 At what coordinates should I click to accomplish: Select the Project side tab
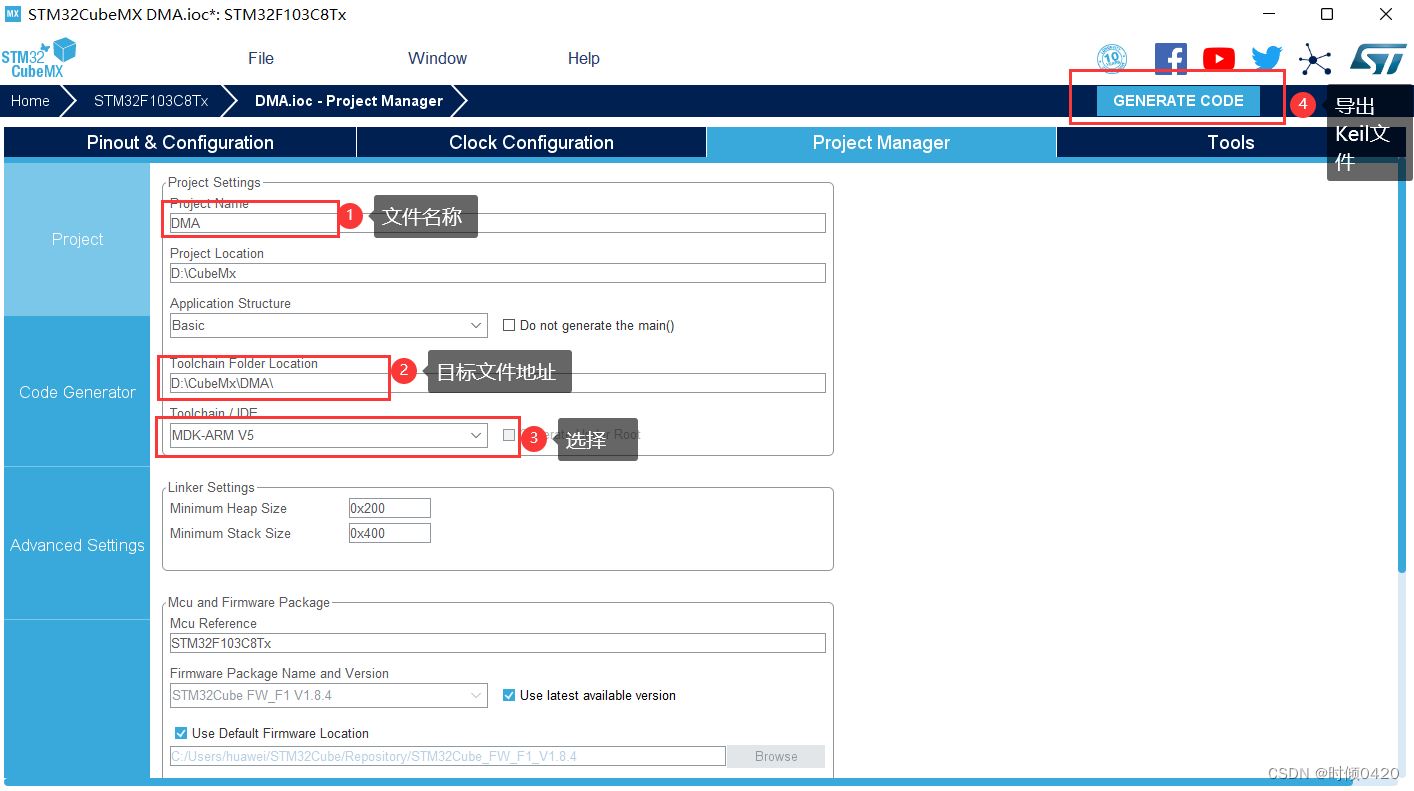[x=77, y=240]
